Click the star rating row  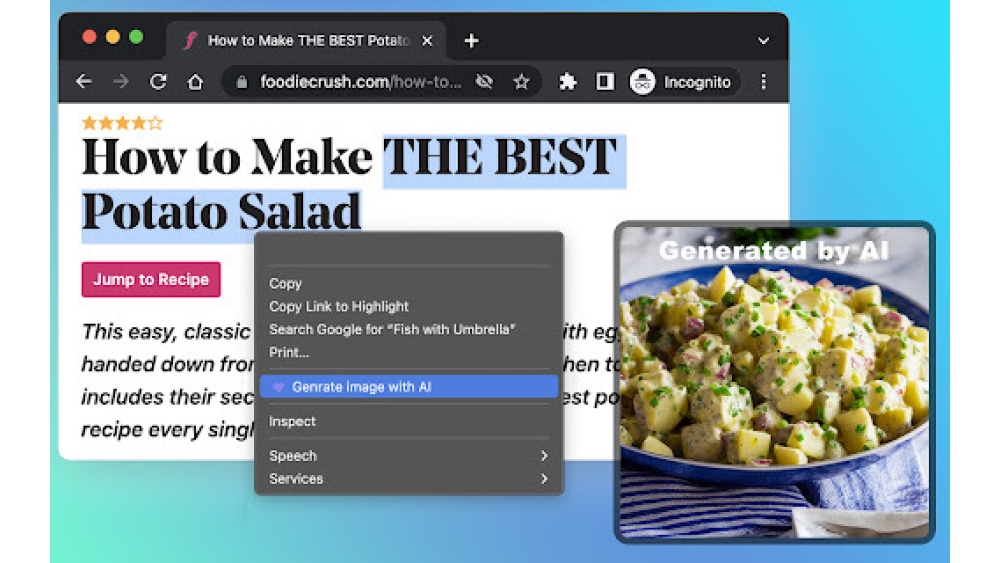tap(122, 123)
